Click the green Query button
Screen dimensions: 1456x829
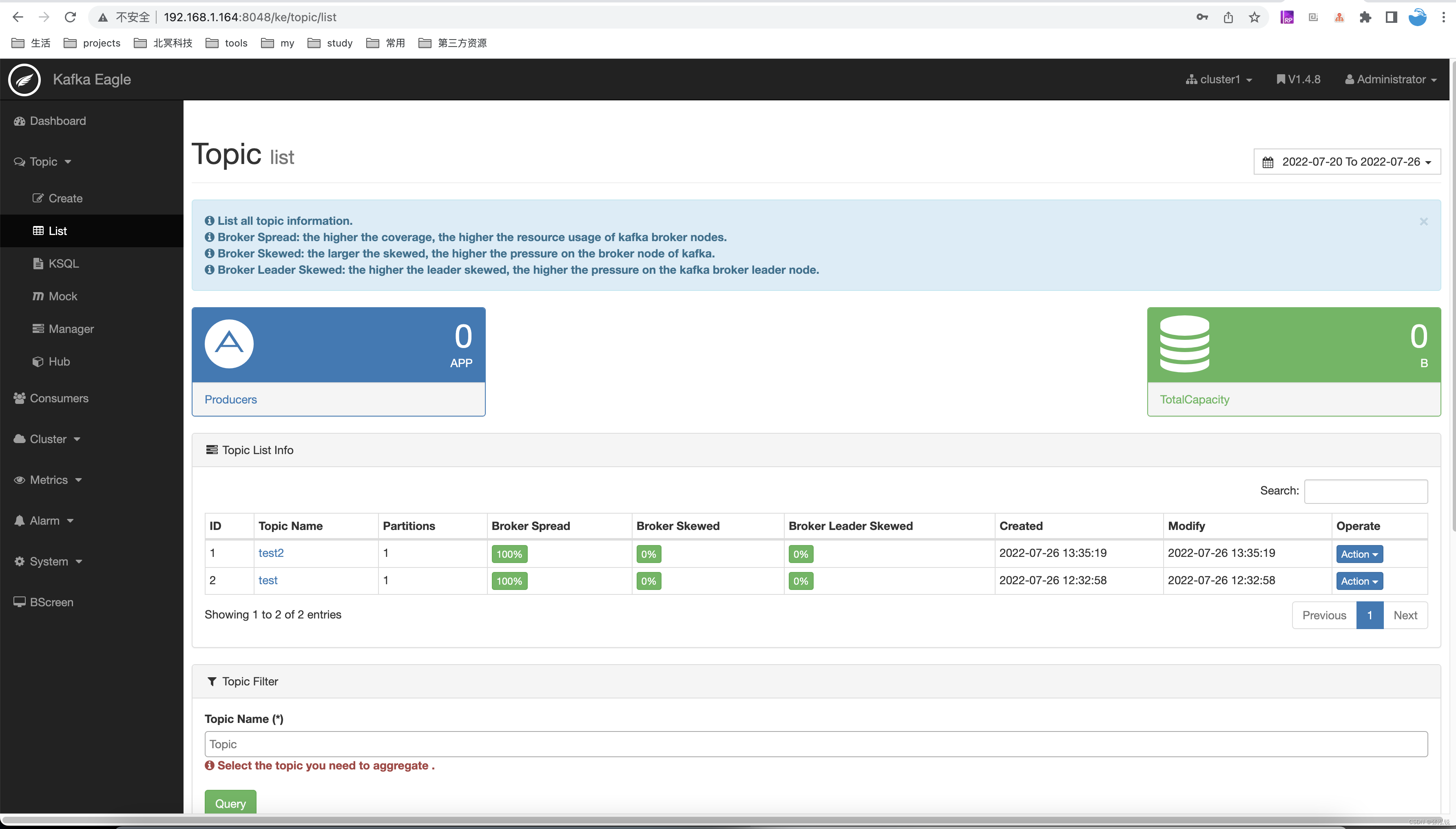(x=230, y=803)
